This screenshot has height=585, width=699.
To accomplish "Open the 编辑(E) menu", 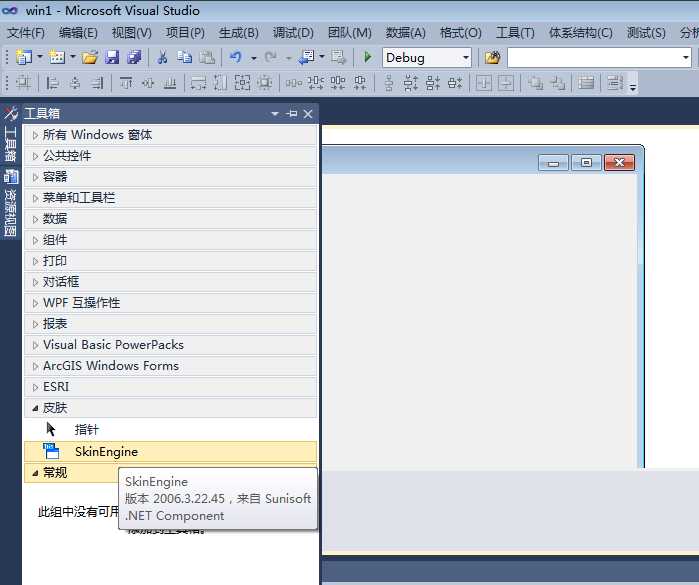I will coord(78,33).
